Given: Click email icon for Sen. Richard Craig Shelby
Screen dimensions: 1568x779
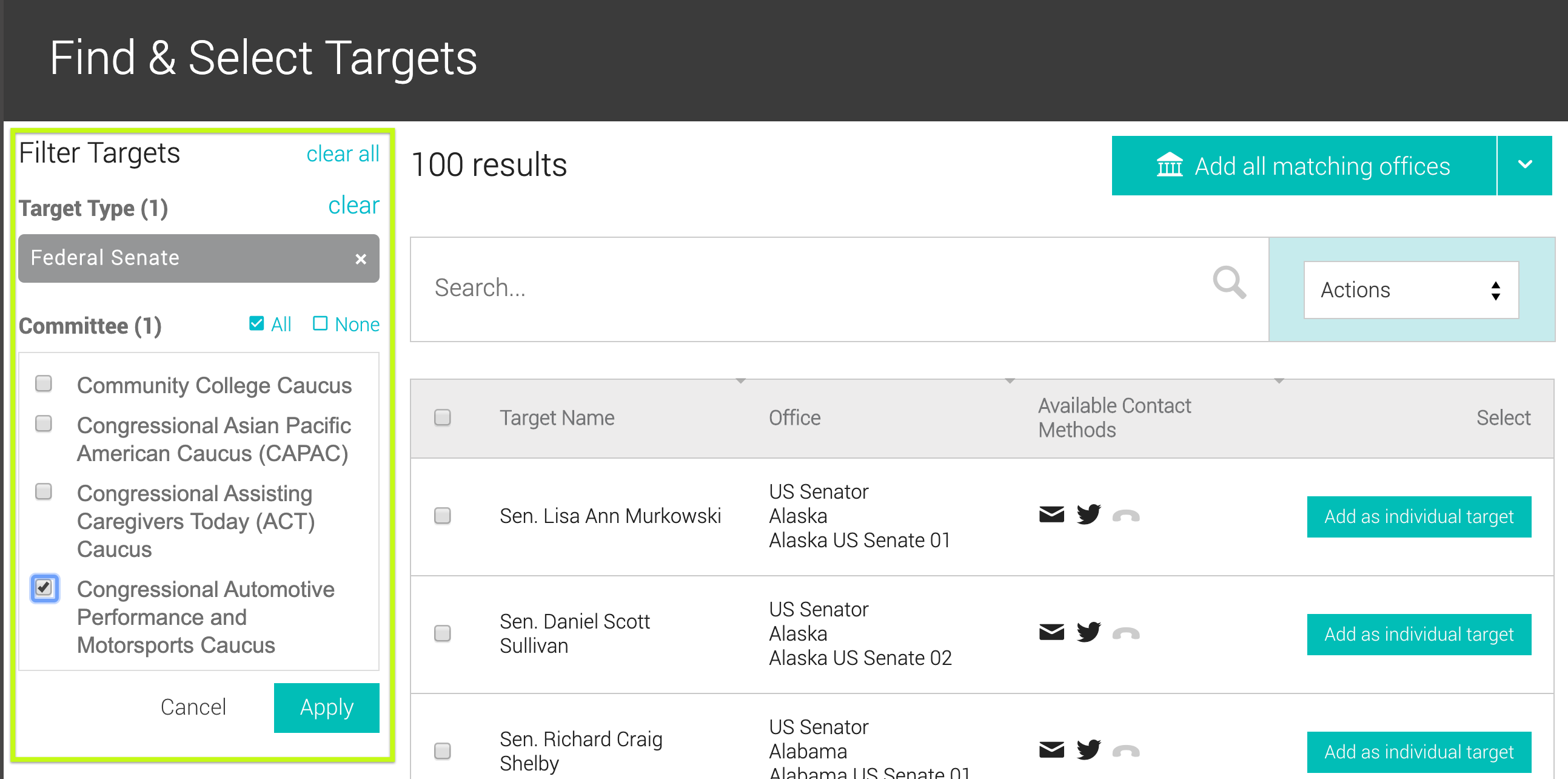Looking at the screenshot, I should (1051, 750).
